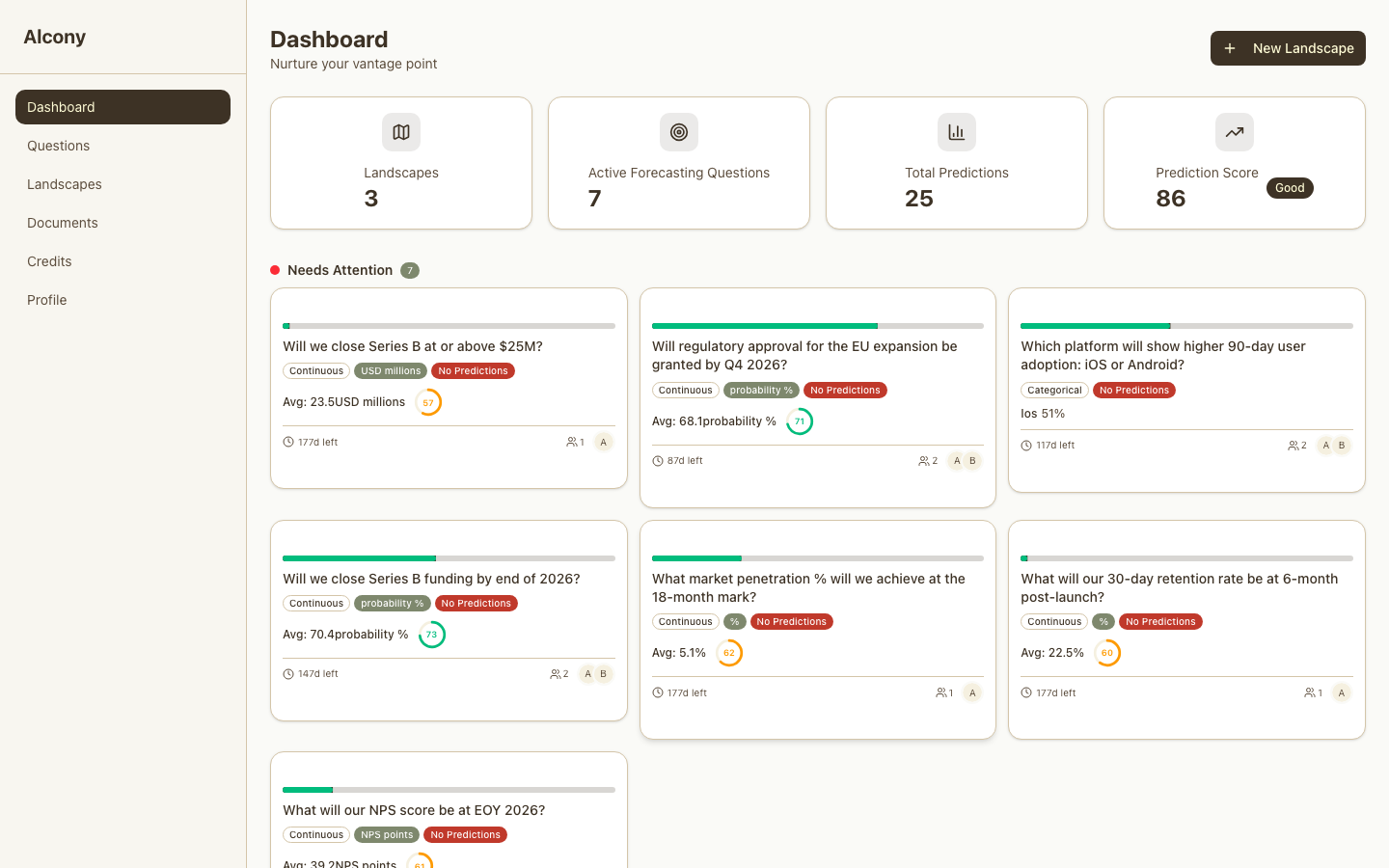Screen dimensions: 1389x868
Task: Click the participants icon on Series B funding 2026 card
Action: [x=556, y=674]
